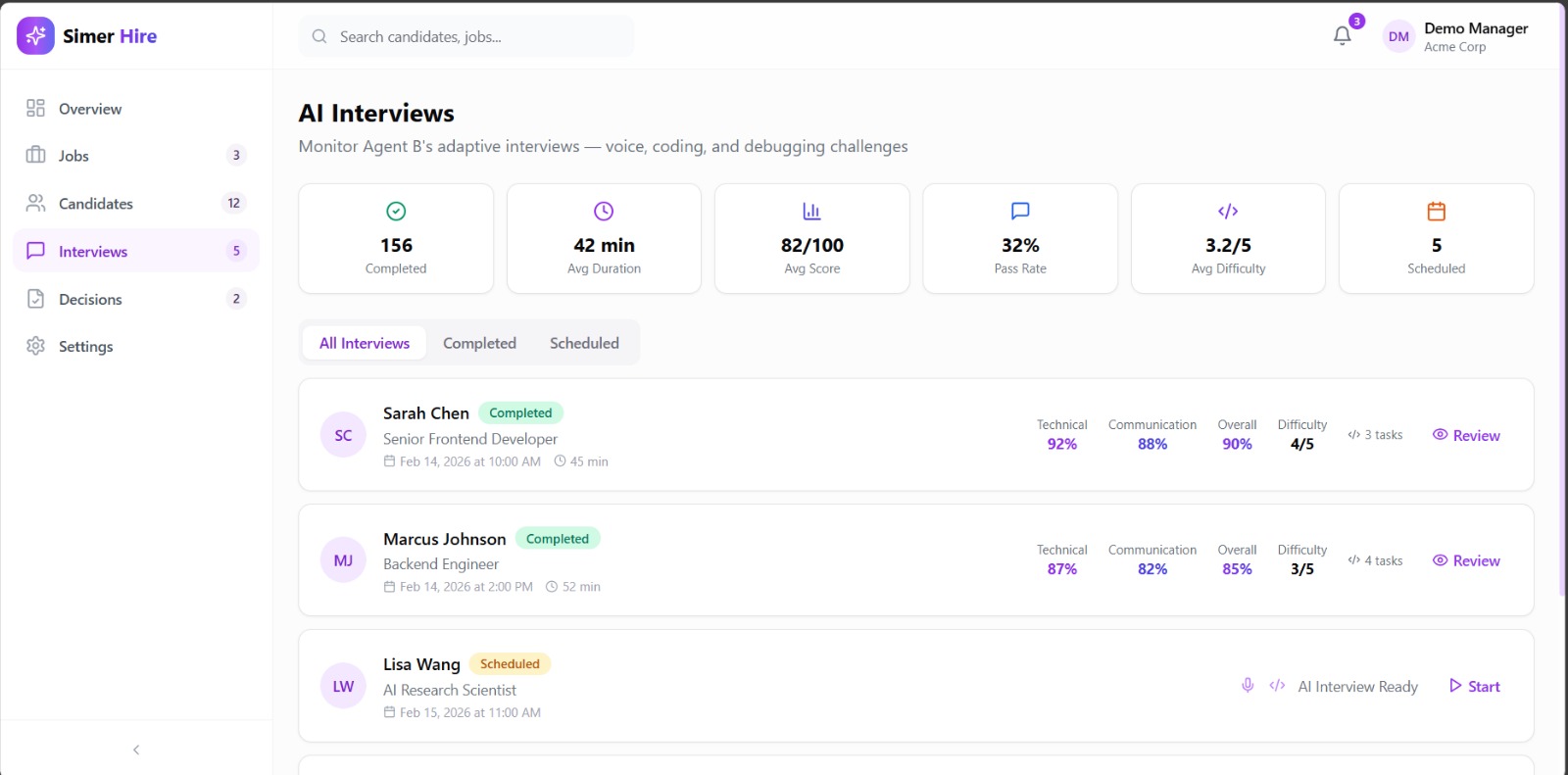The image size is (1568, 775).
Task: Click the Avg Score bar chart icon
Action: point(811,211)
